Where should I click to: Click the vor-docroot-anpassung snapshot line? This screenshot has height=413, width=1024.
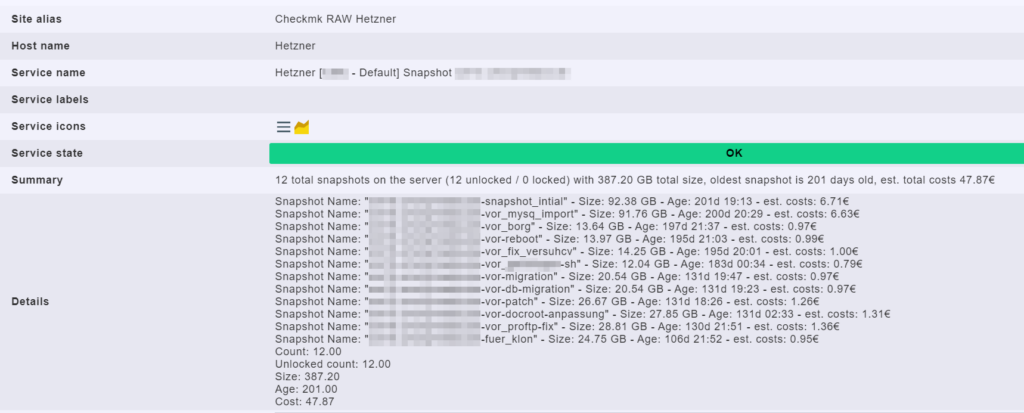point(590,314)
